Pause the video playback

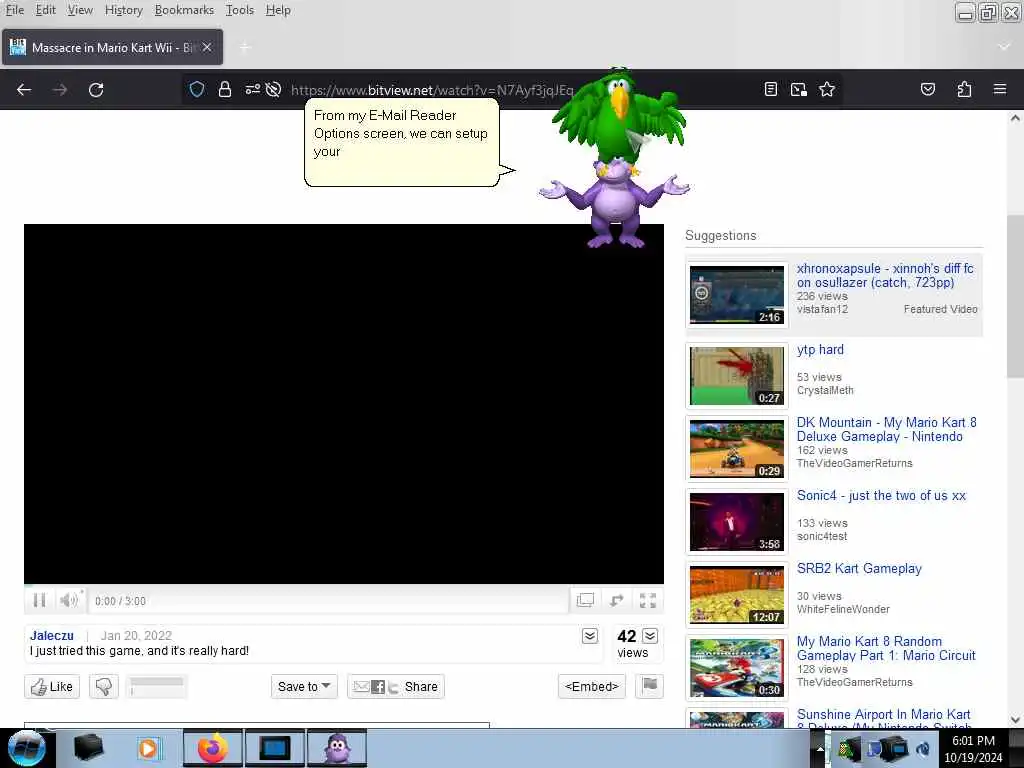(x=39, y=600)
